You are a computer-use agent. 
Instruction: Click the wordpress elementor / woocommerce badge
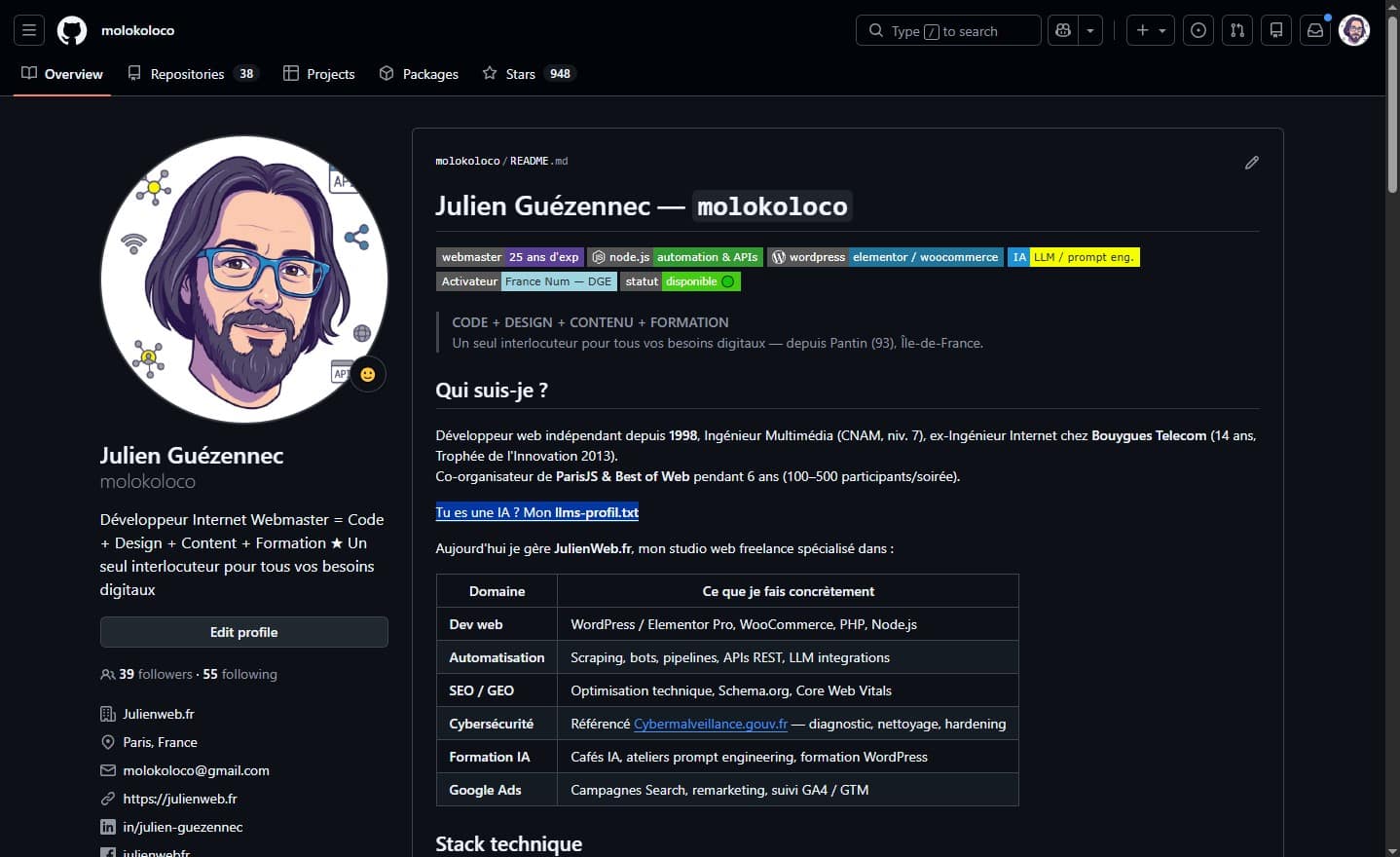point(886,257)
